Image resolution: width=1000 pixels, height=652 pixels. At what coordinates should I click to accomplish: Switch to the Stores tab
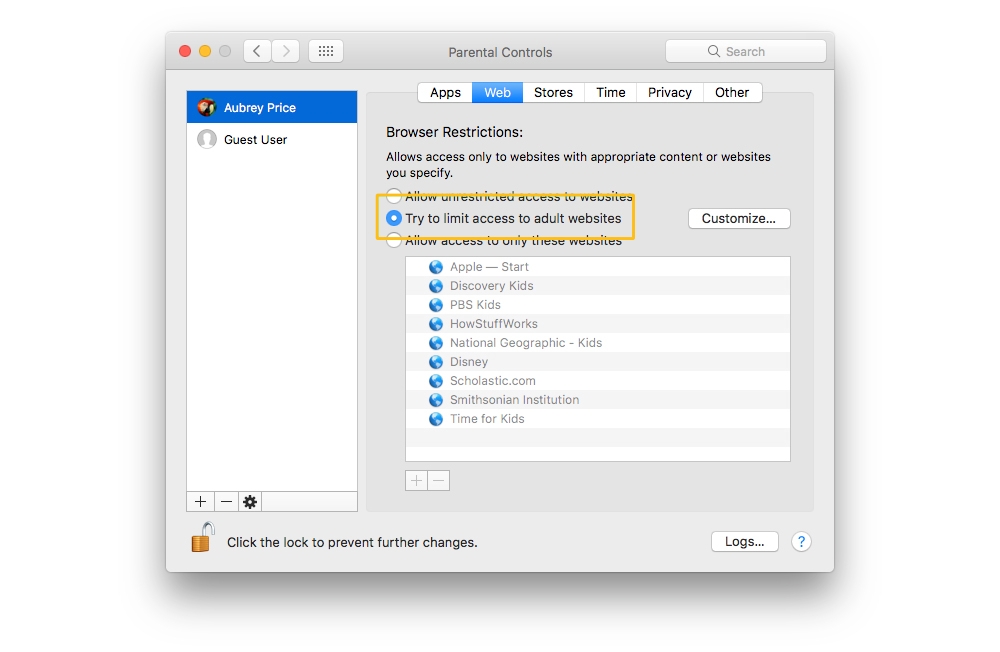point(554,93)
